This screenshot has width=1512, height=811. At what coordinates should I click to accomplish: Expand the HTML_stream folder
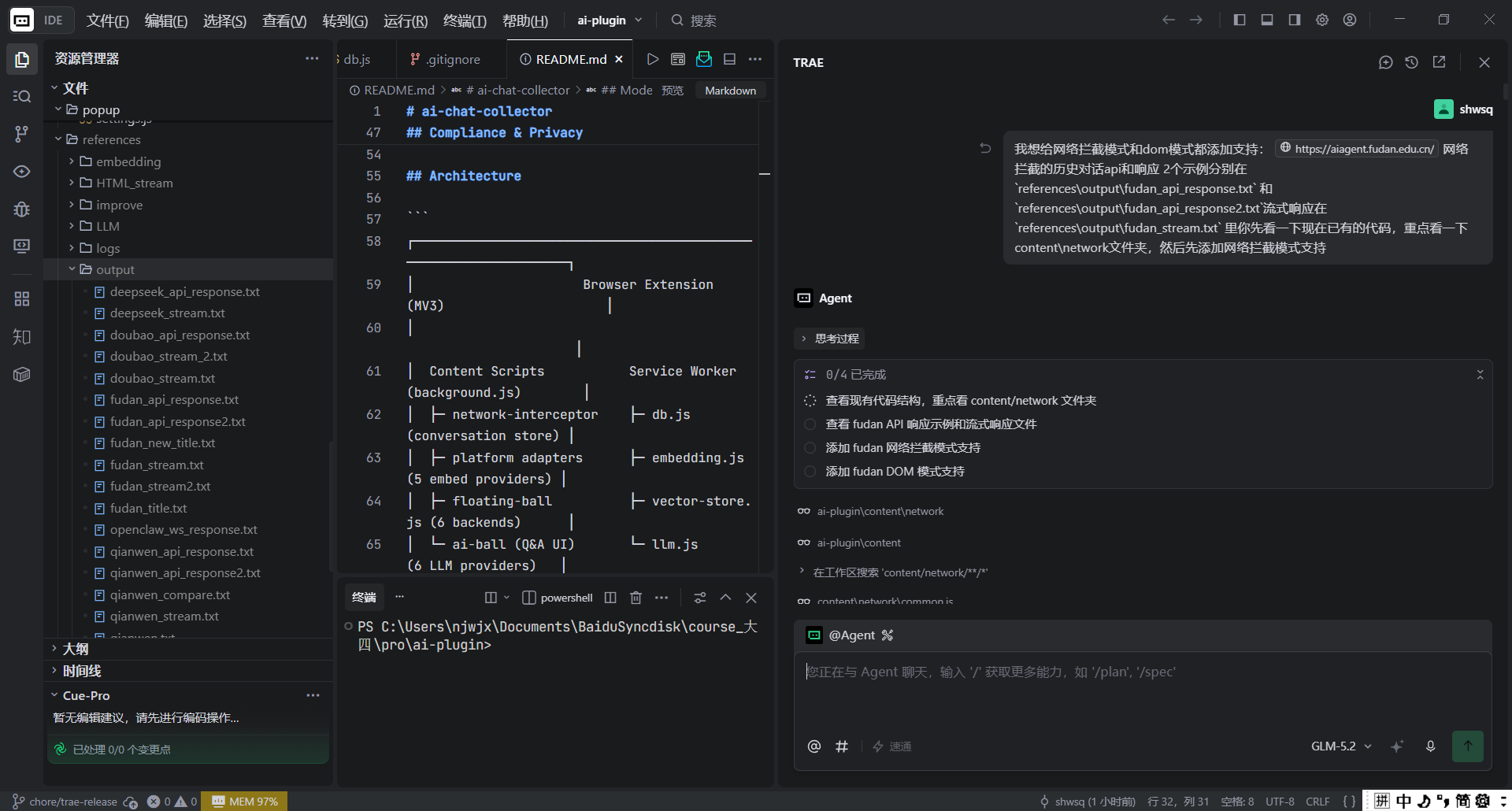tap(134, 183)
